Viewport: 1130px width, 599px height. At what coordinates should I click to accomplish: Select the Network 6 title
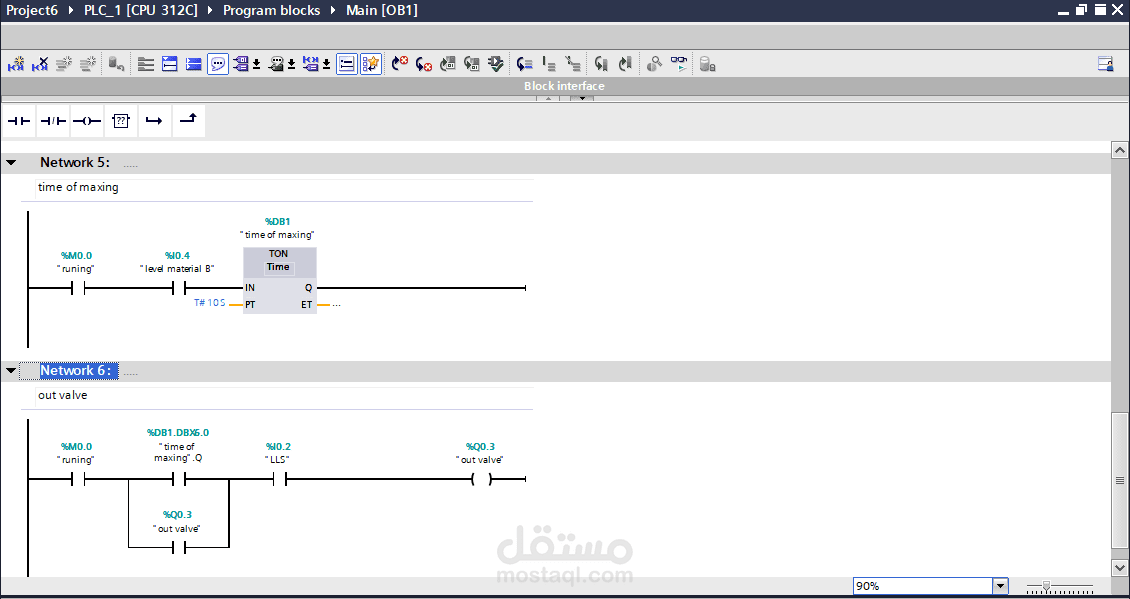(76, 371)
